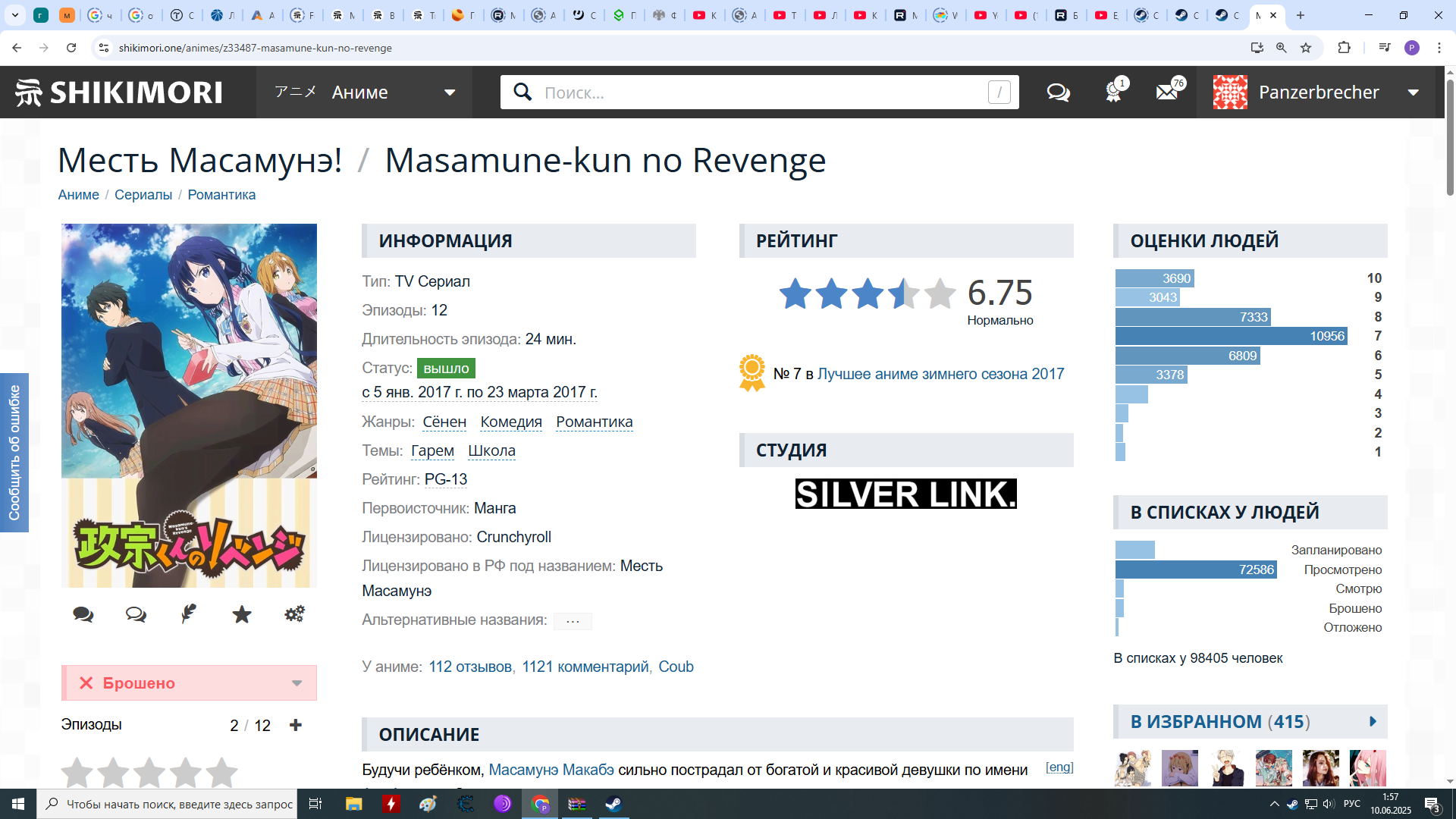Viewport: 1456px width, 819px height.
Task: Open browser extensions puzzle icon
Action: coord(1344,48)
